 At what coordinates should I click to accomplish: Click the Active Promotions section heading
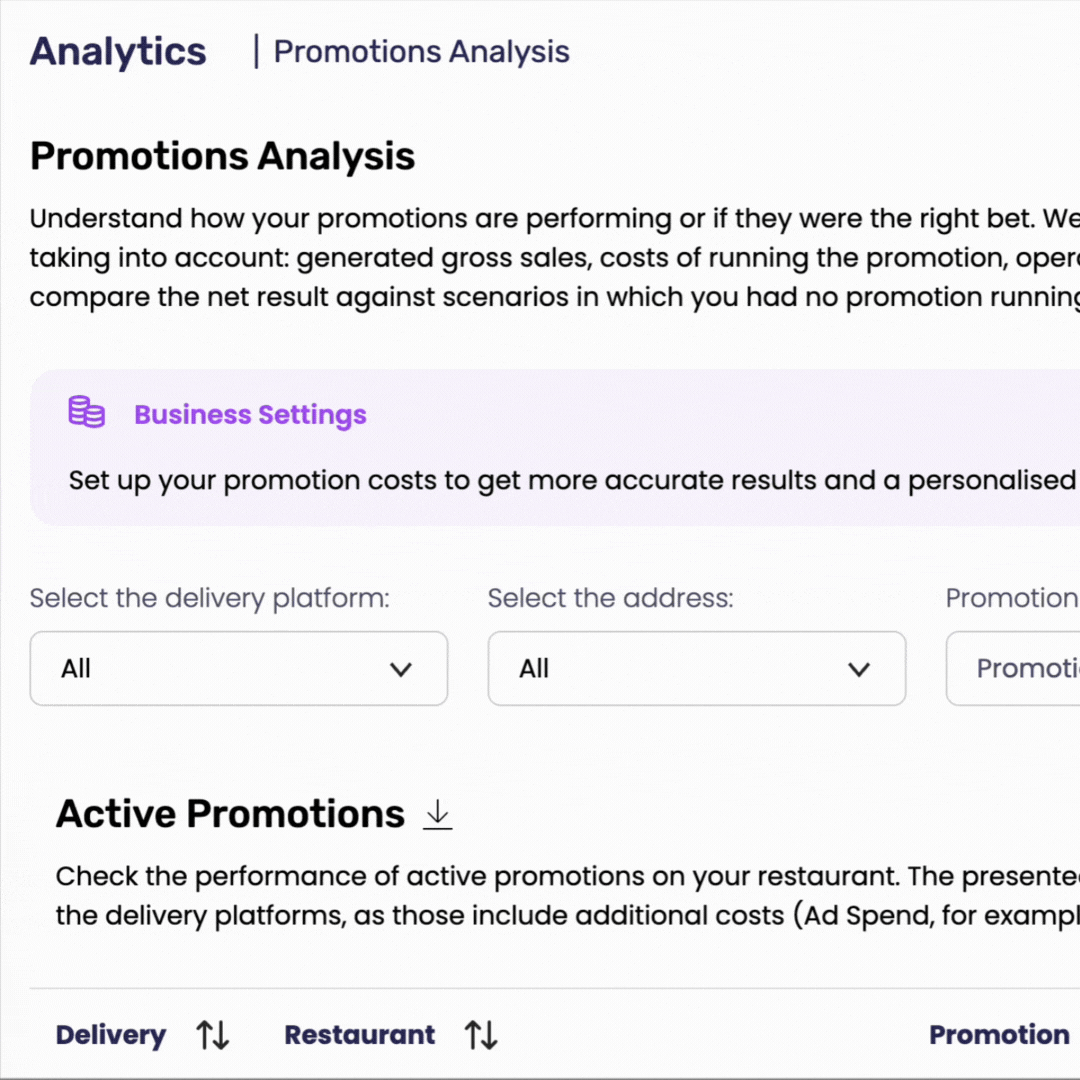[x=230, y=814]
